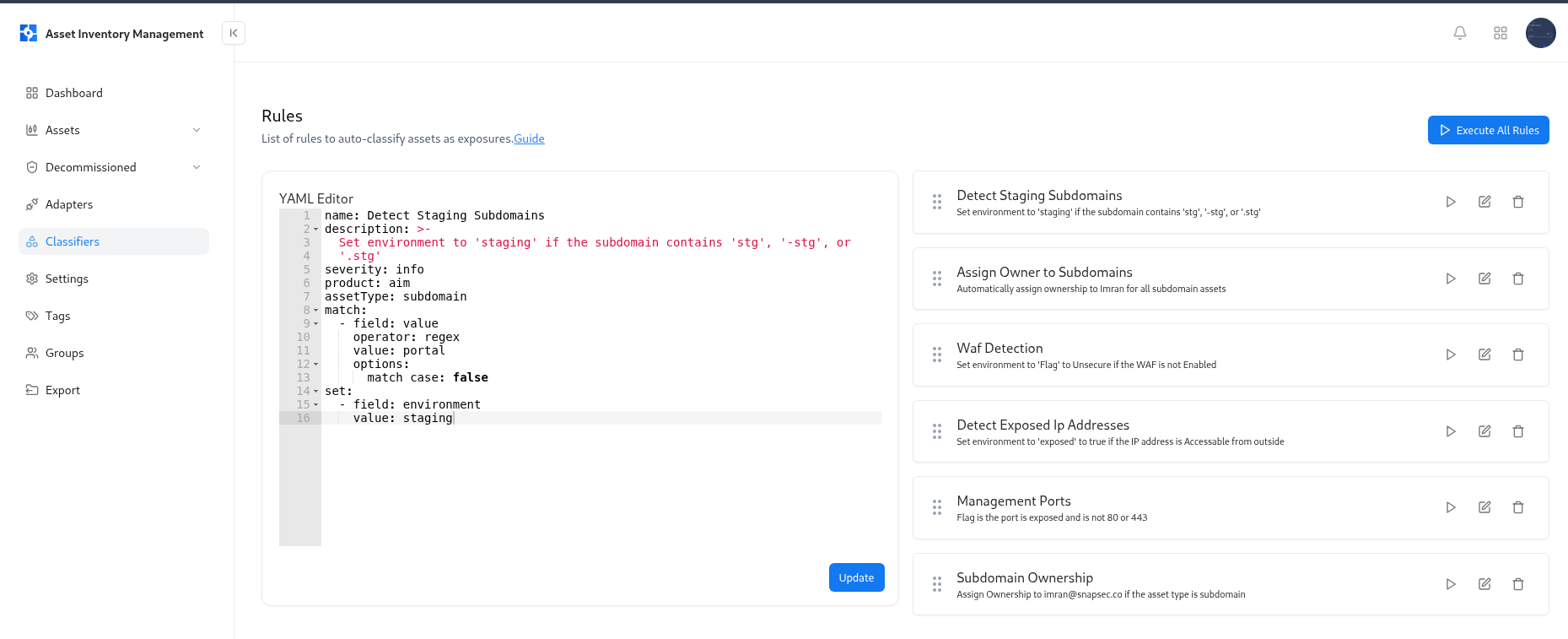1568x639 pixels.
Task: Select Classifiers in the sidebar
Action: click(114, 241)
